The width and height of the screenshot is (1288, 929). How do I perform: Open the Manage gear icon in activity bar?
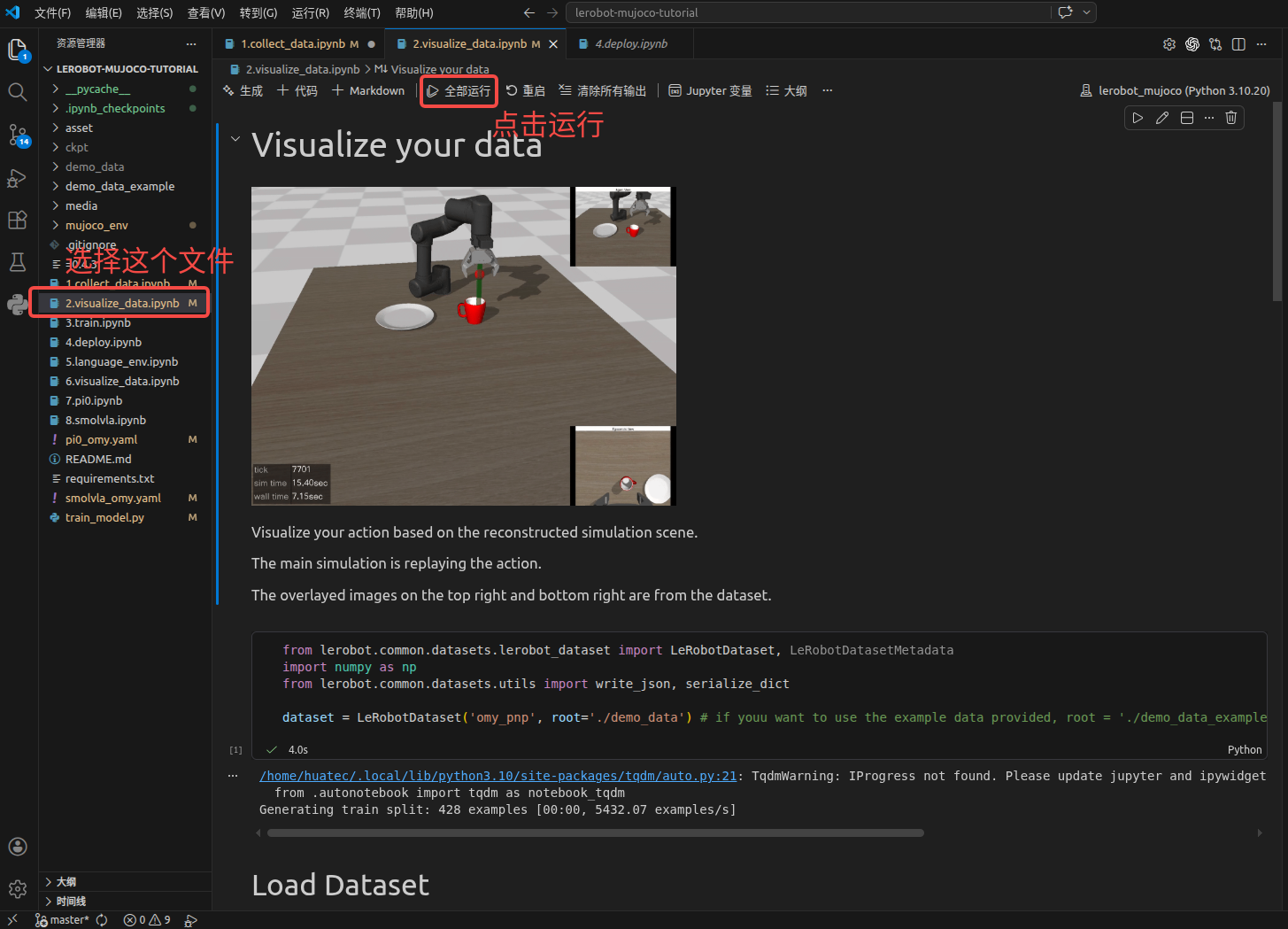pos(18,889)
